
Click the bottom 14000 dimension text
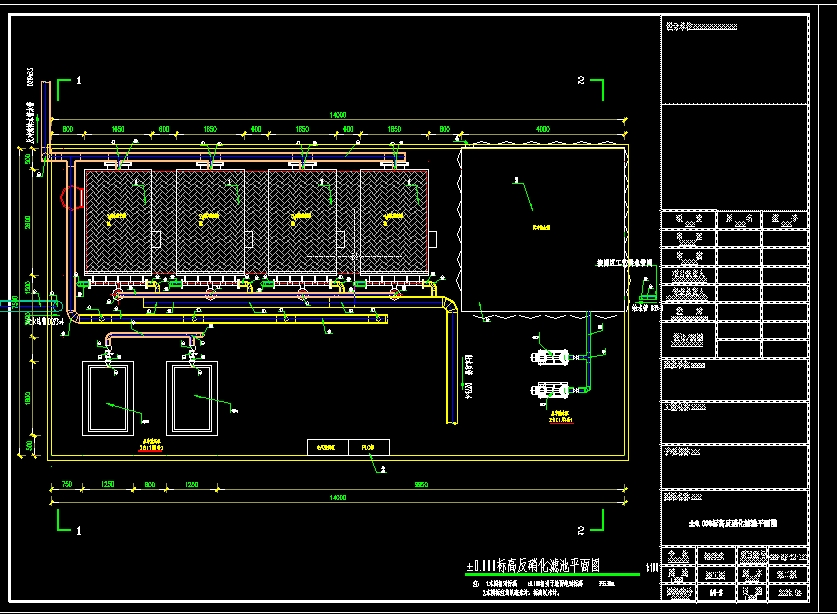(x=338, y=498)
